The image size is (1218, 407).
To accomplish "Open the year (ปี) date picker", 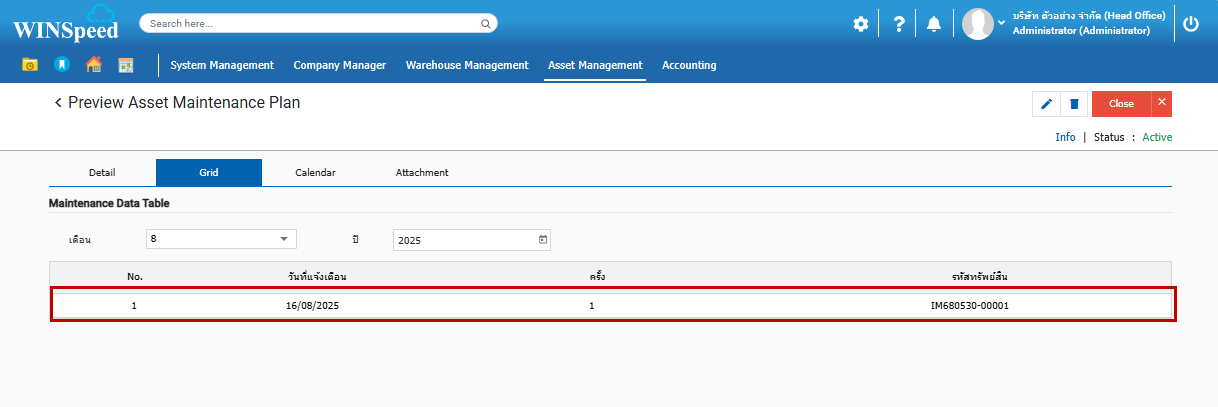I will point(543,240).
